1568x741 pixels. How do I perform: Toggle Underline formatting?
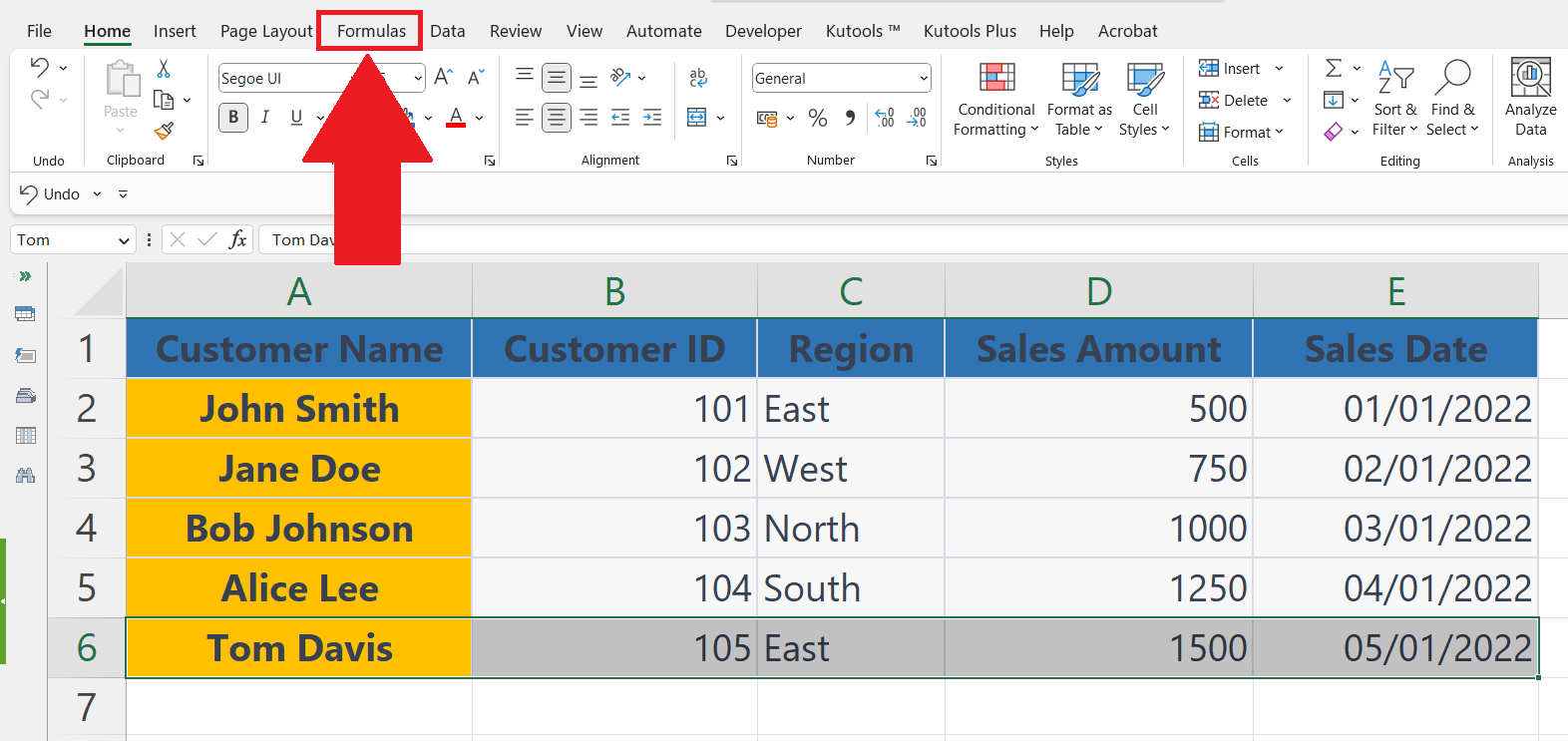296,117
